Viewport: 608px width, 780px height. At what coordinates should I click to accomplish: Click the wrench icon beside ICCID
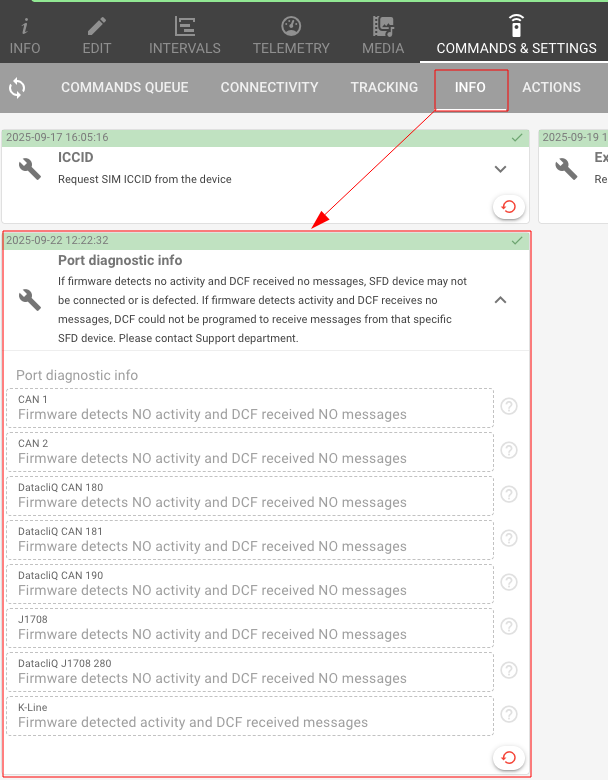click(x=30, y=169)
